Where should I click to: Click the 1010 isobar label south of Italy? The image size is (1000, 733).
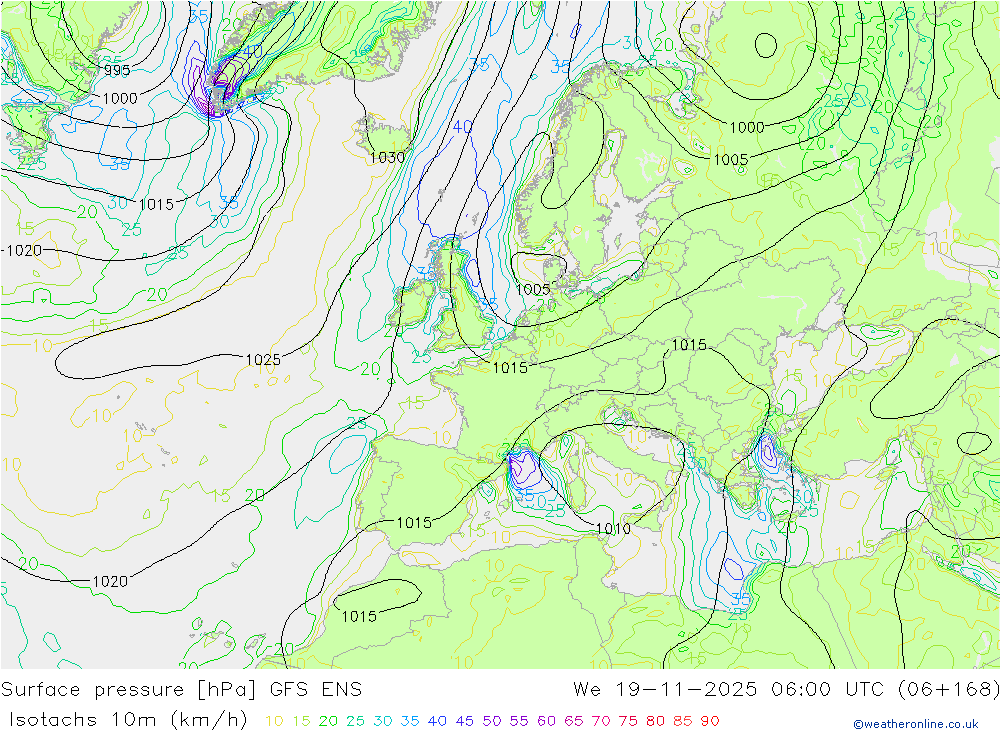[x=613, y=528]
